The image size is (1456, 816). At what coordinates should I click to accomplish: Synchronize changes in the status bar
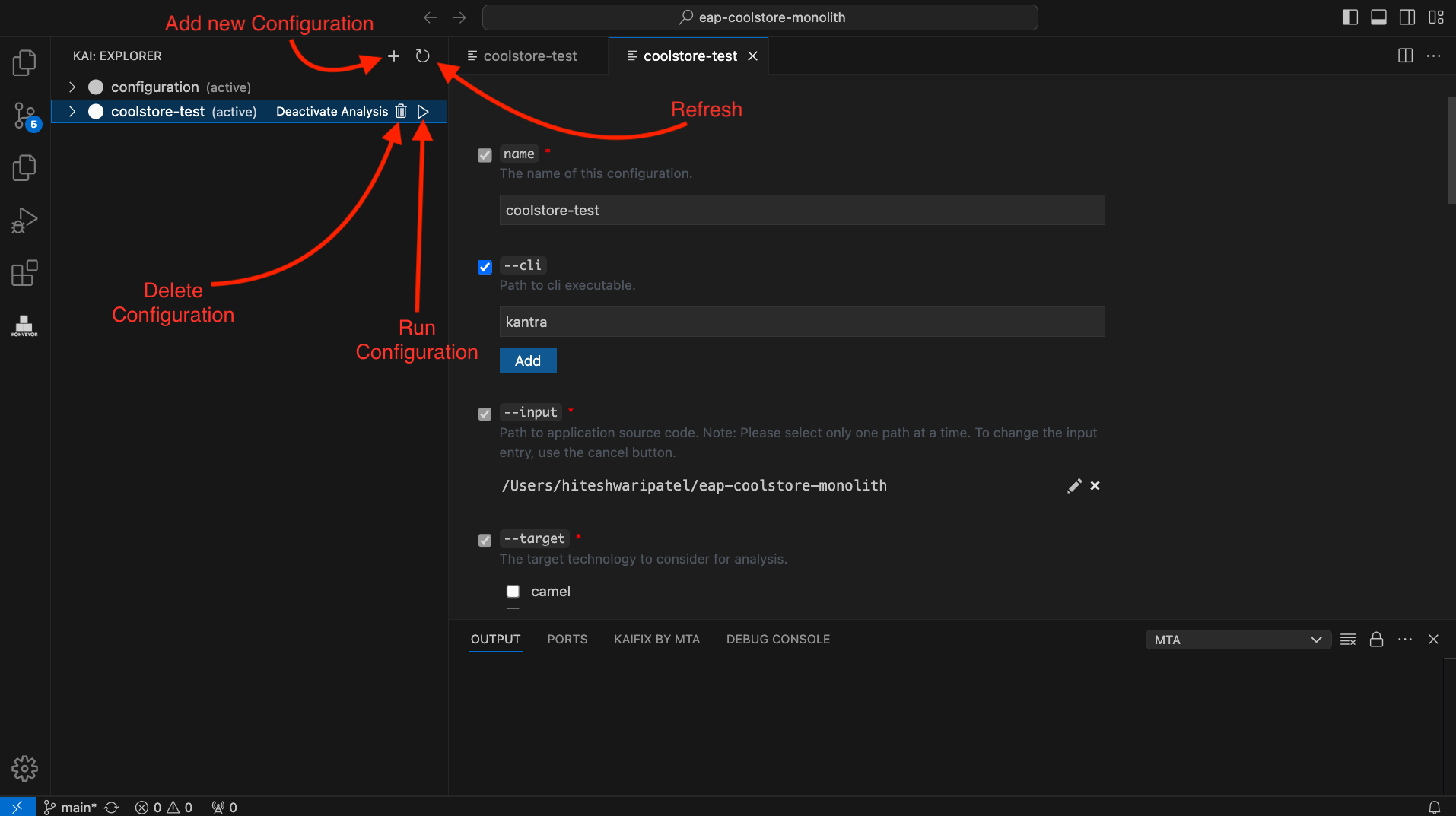112,807
